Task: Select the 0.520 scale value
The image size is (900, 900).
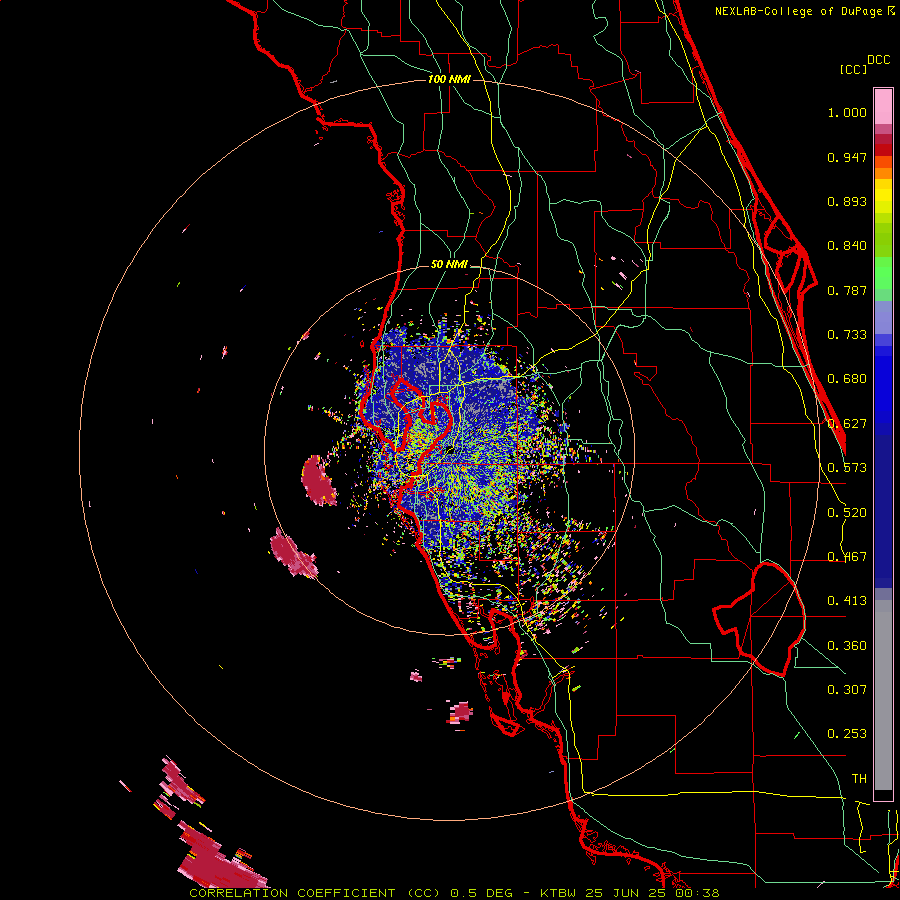Action: point(847,513)
